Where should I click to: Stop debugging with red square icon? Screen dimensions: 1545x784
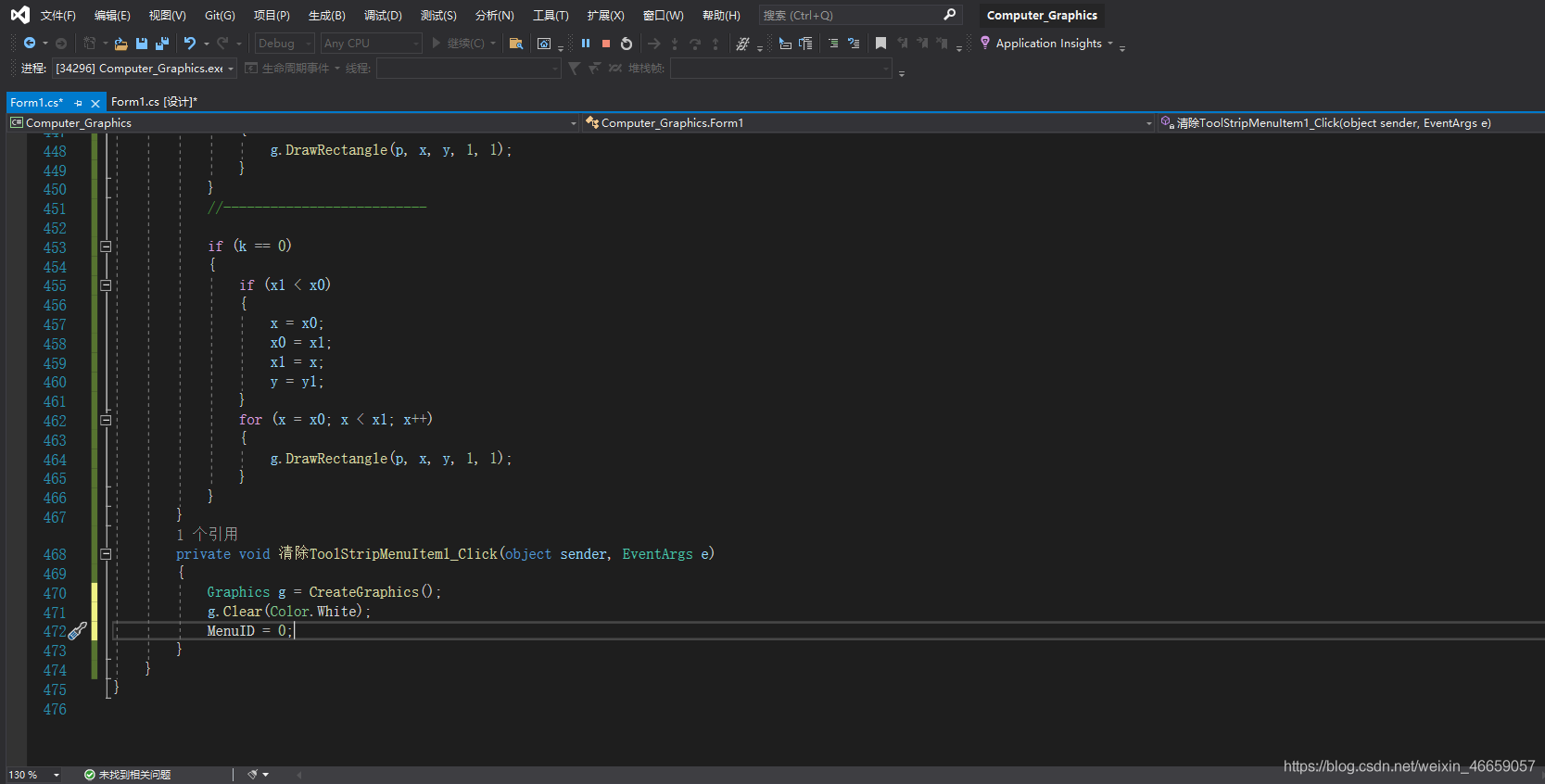coord(606,44)
